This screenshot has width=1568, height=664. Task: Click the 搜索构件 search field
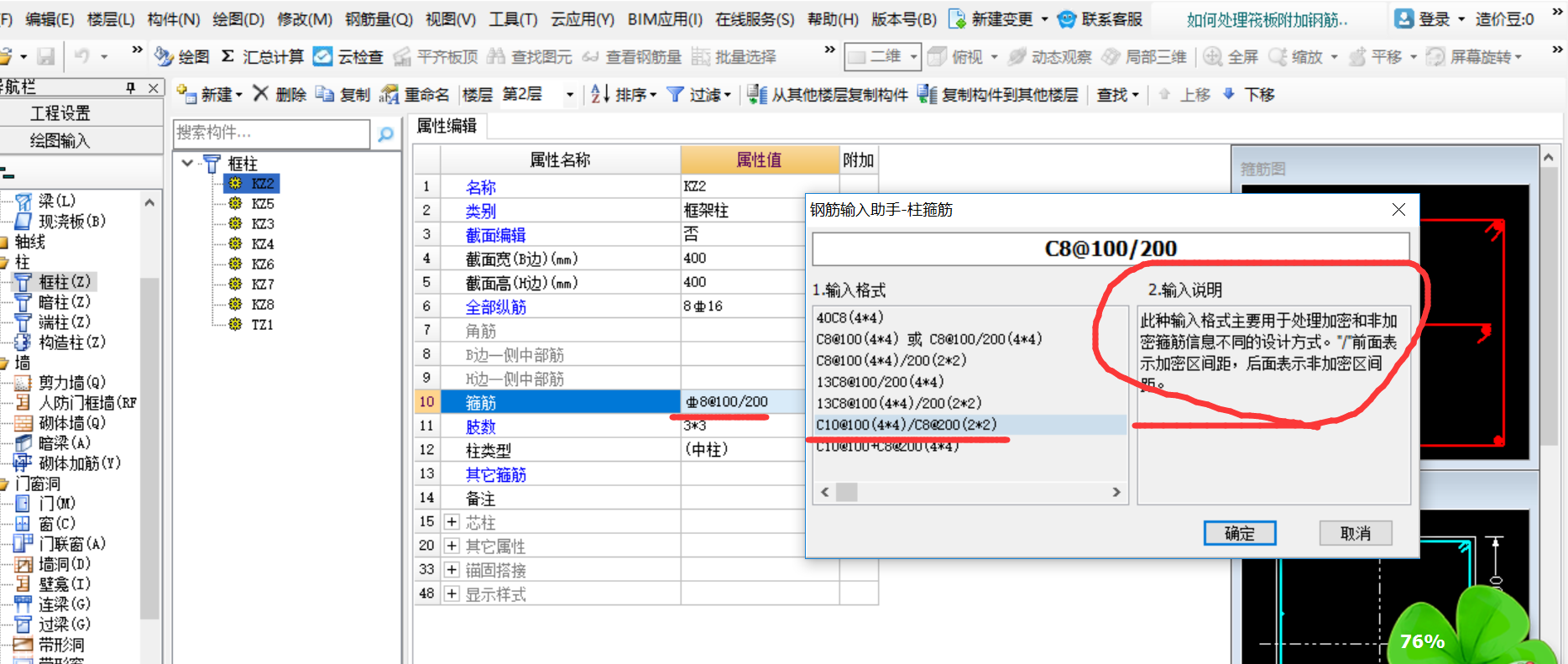[271, 133]
